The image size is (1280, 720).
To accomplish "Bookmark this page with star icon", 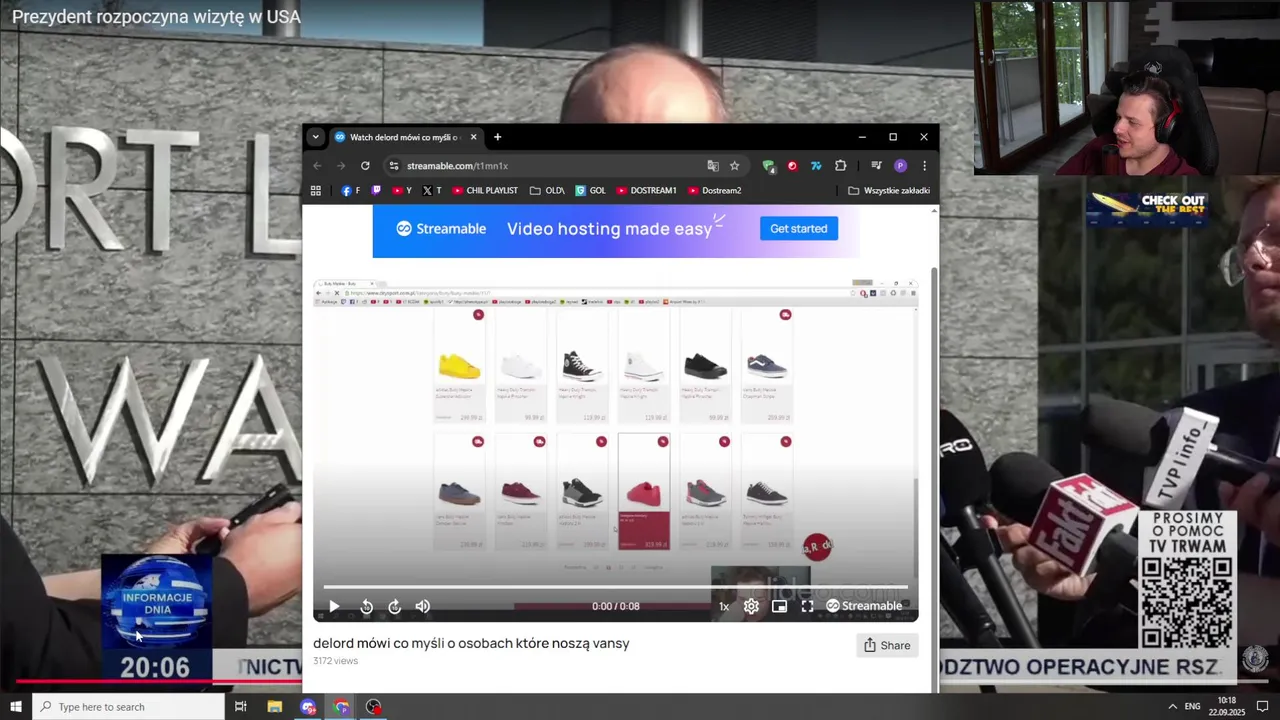I will (x=734, y=166).
